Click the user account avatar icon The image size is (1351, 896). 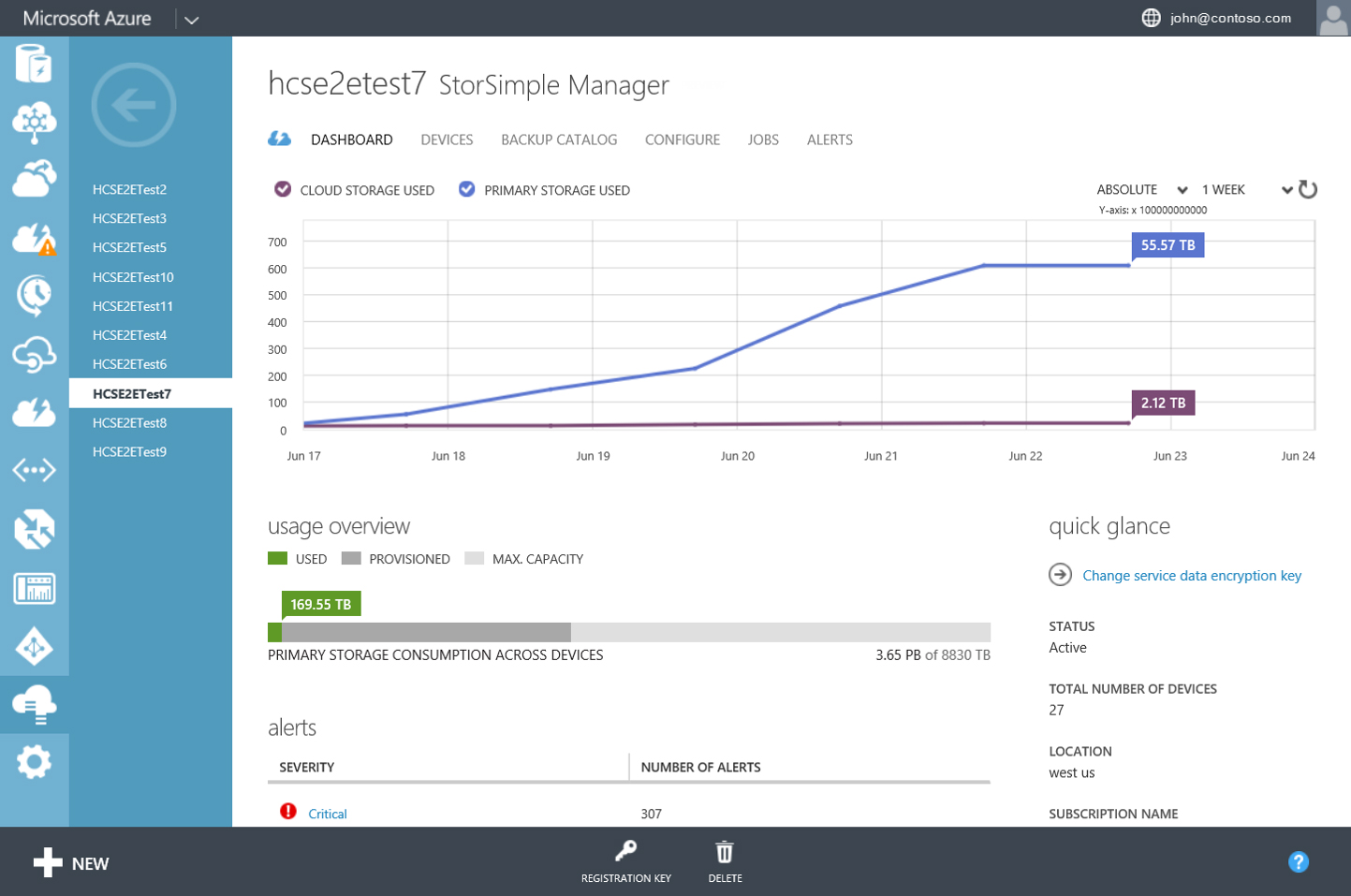tap(1331, 19)
